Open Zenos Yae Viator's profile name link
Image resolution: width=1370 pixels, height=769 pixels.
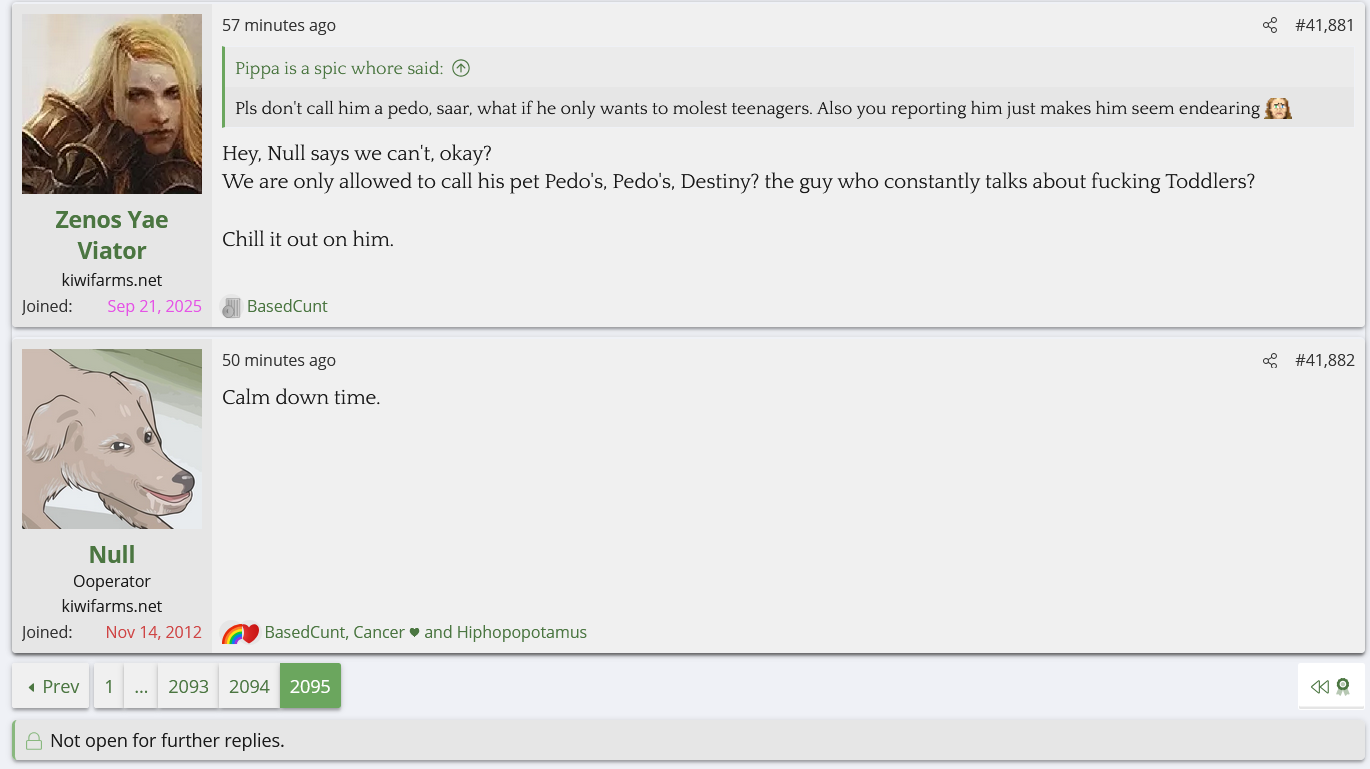pyautogui.click(x=112, y=234)
